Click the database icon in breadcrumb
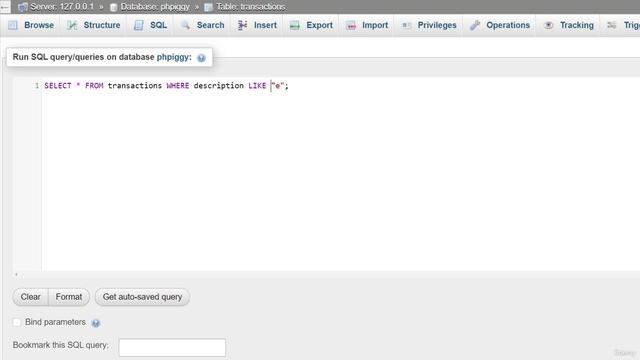 pyautogui.click(x=114, y=7)
